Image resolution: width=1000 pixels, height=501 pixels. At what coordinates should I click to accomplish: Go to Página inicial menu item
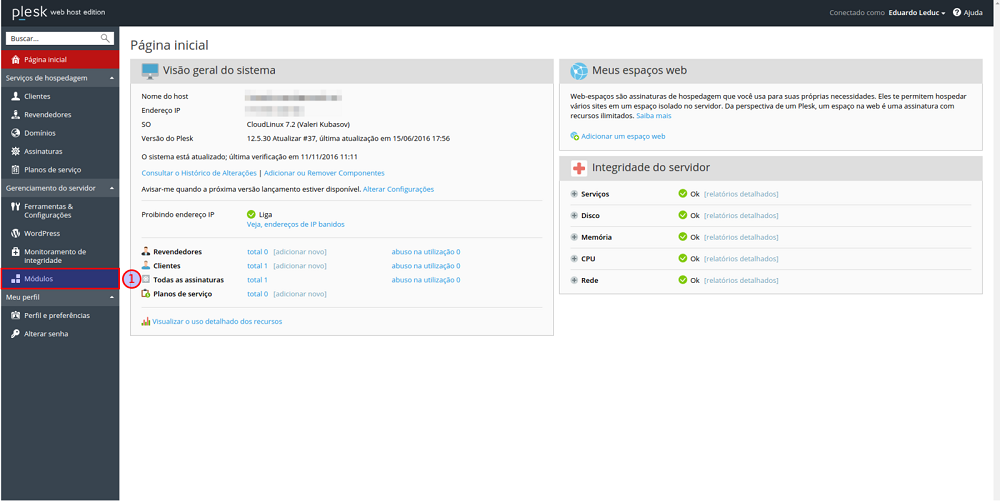pyautogui.click(x=45, y=59)
